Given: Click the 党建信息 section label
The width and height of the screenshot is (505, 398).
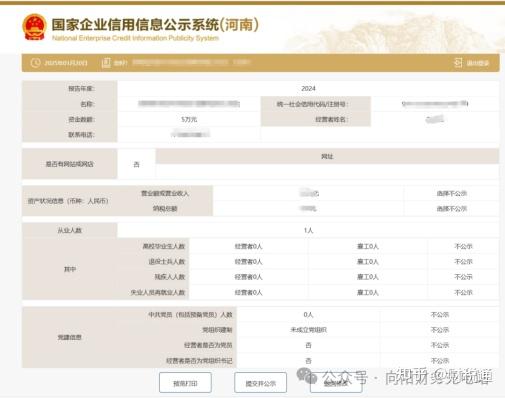Looking at the screenshot, I should coord(70,337).
